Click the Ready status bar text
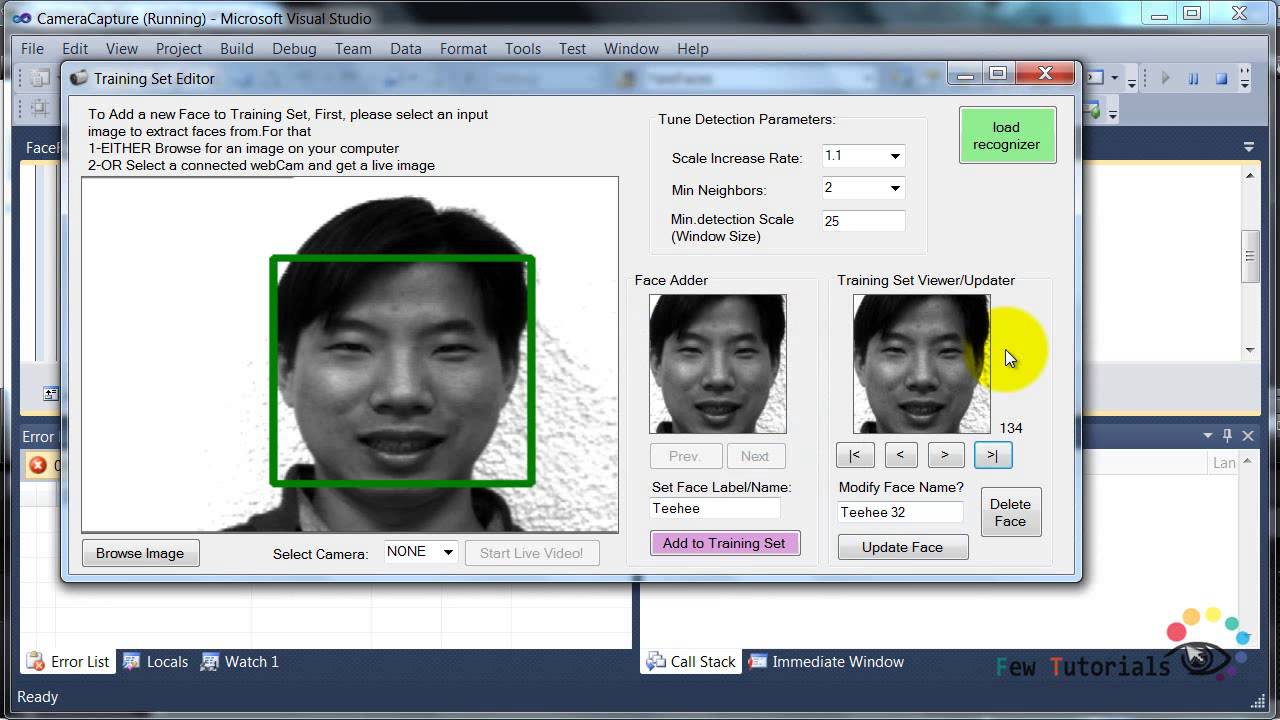The image size is (1280, 720). [x=38, y=697]
